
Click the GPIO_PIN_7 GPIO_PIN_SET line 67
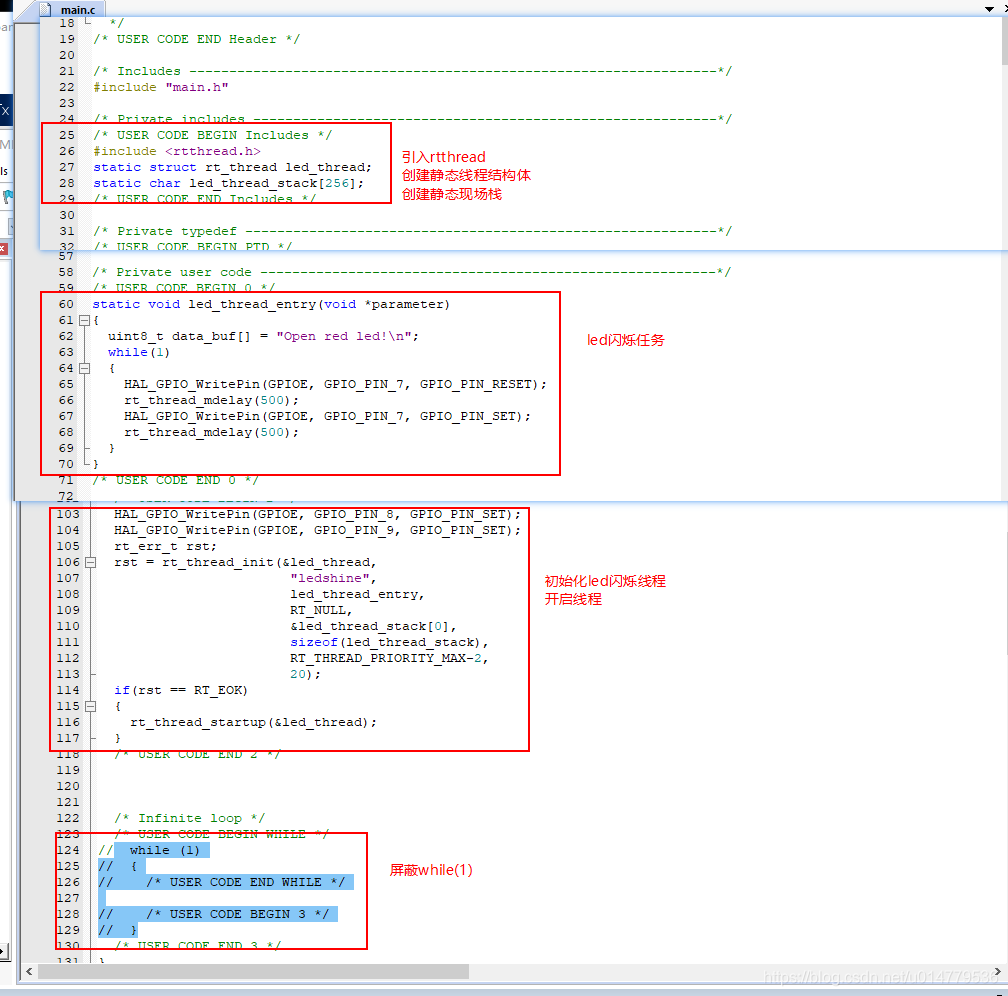click(x=327, y=417)
